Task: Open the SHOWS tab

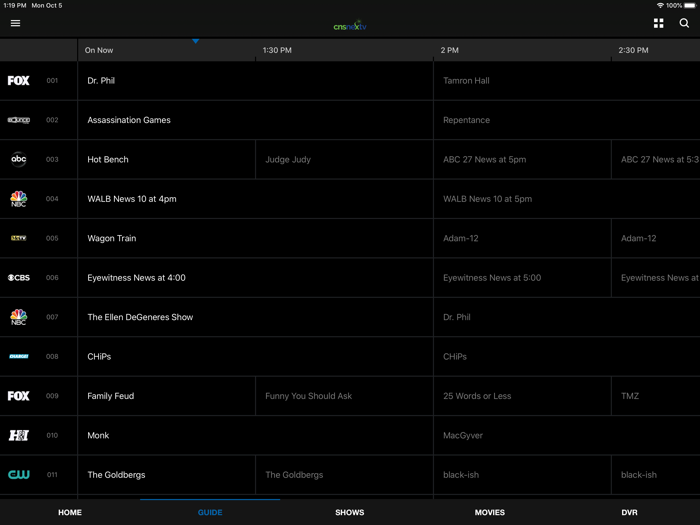Action: coord(350,512)
